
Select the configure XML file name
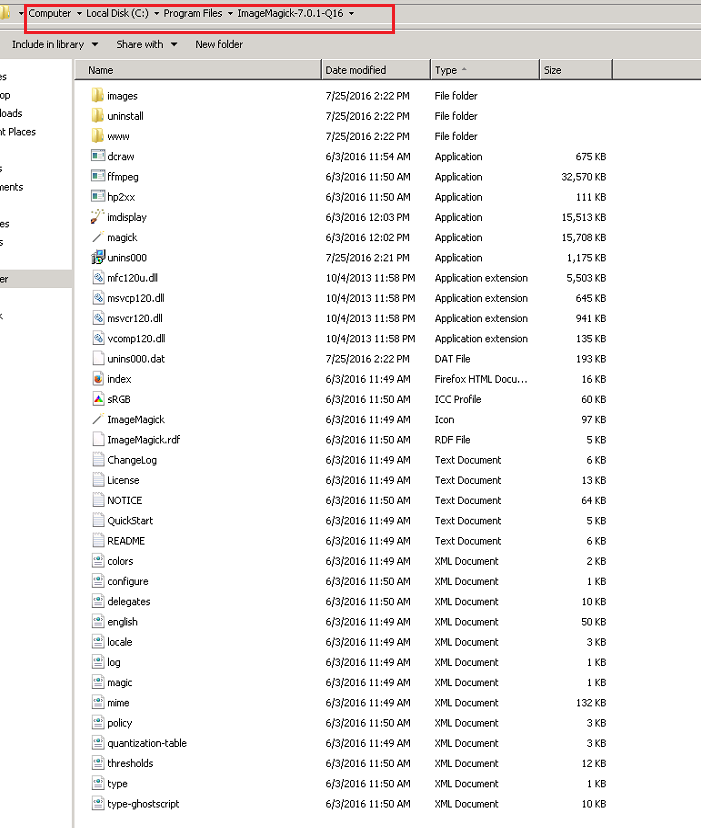coord(128,581)
